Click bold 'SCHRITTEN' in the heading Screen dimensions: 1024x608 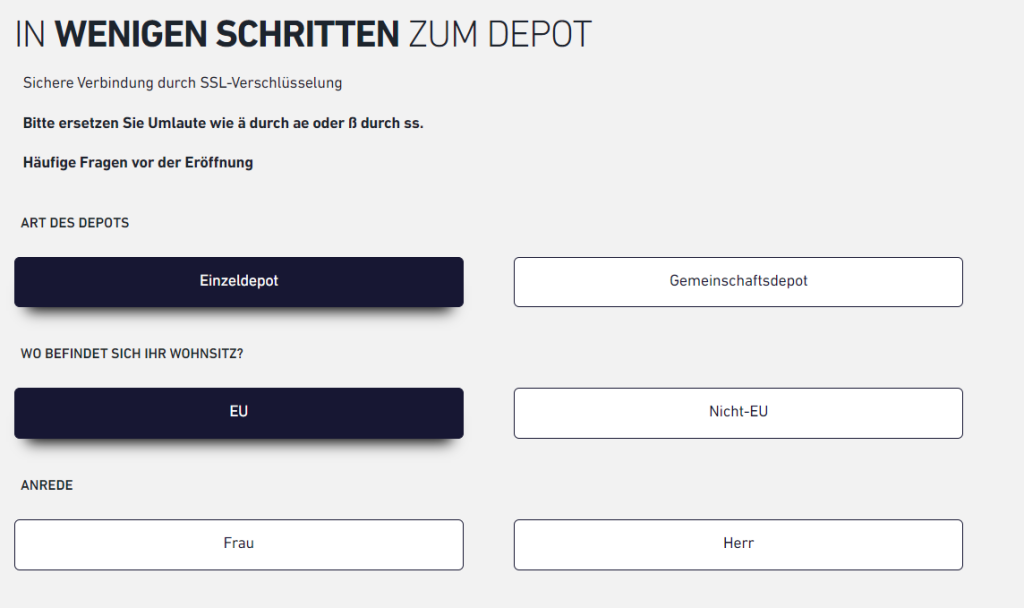click(304, 35)
